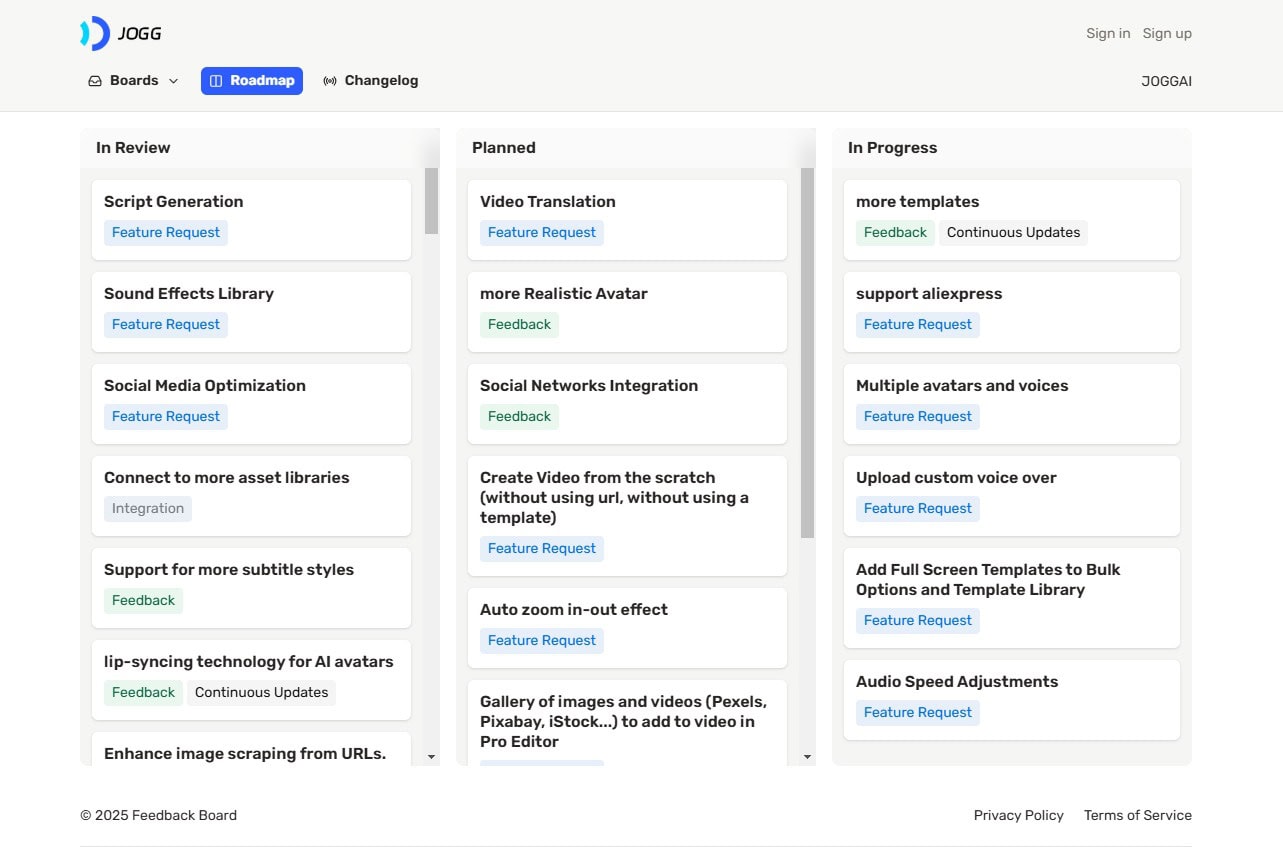This screenshot has width=1283, height=847.
Task: Click the Integration tag on asset libraries card
Action: pyautogui.click(x=148, y=509)
